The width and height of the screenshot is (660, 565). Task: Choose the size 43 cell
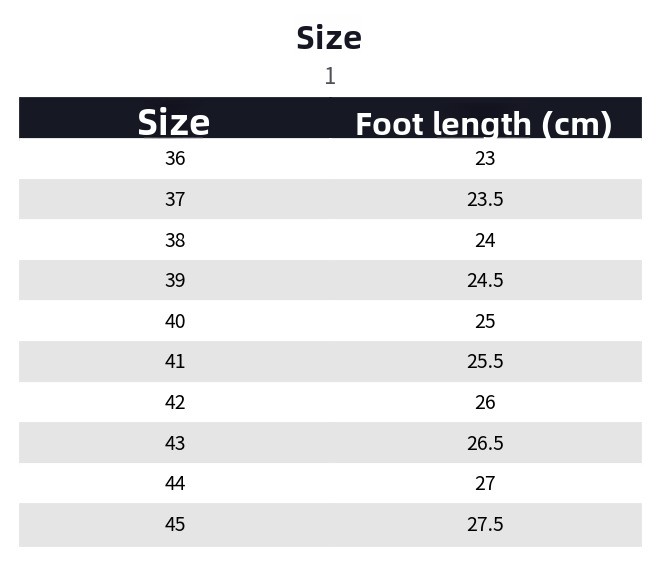point(175,443)
